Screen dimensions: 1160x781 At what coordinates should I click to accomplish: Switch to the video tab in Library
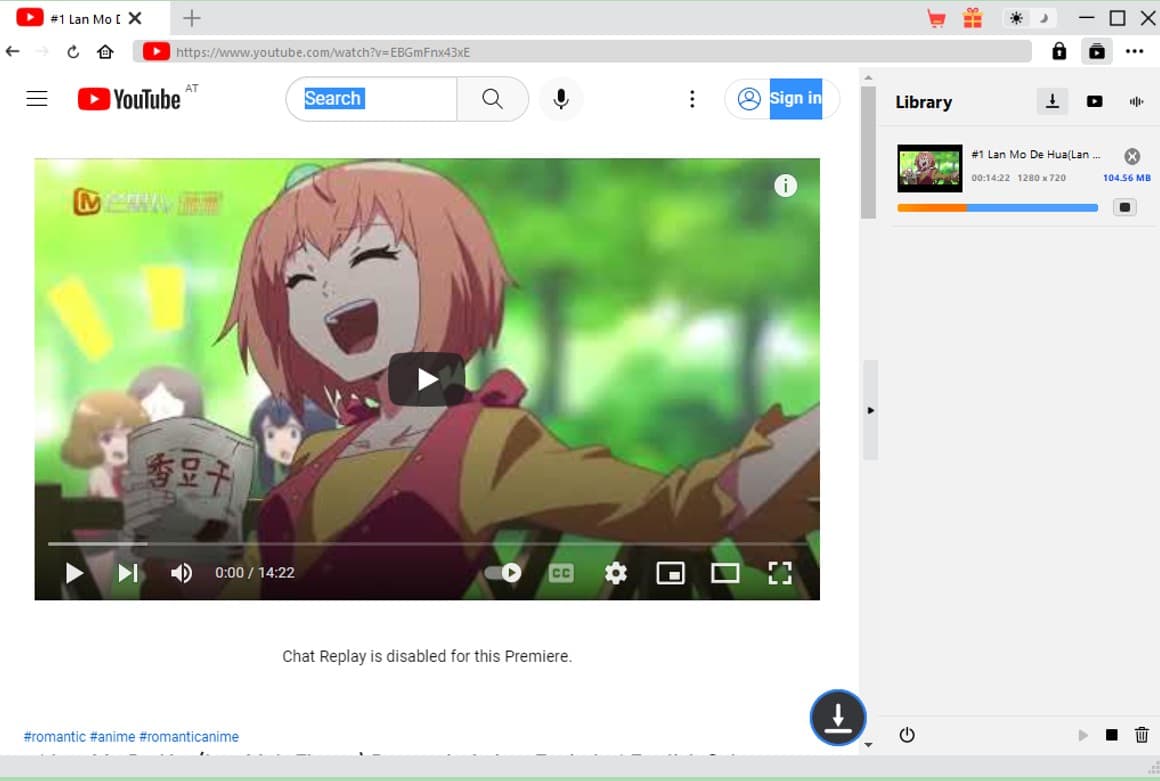click(1094, 101)
